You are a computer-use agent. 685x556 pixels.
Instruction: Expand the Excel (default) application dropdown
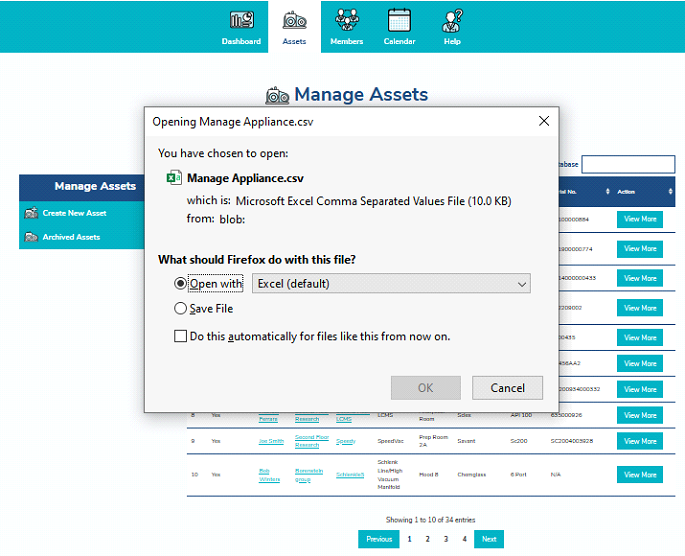[x=391, y=284]
